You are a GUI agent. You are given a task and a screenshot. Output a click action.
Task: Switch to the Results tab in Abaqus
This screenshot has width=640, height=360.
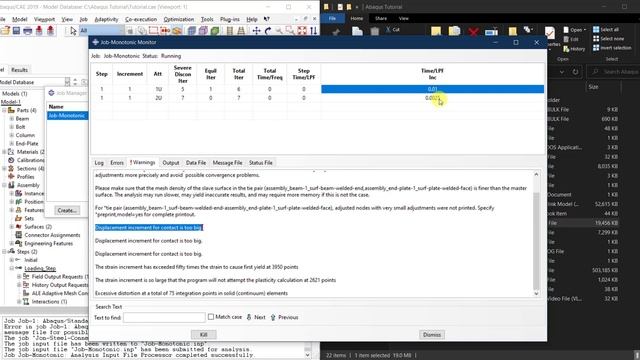click(19, 70)
